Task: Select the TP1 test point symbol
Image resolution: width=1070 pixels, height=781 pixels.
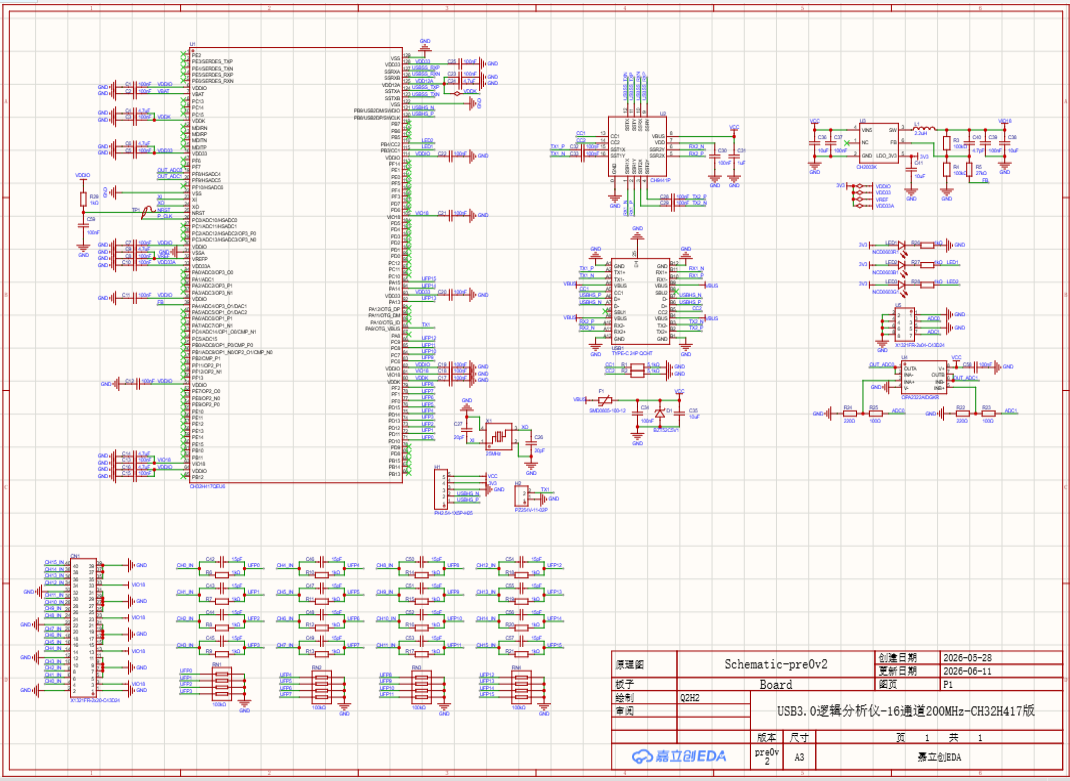Action: pyautogui.click(x=146, y=214)
